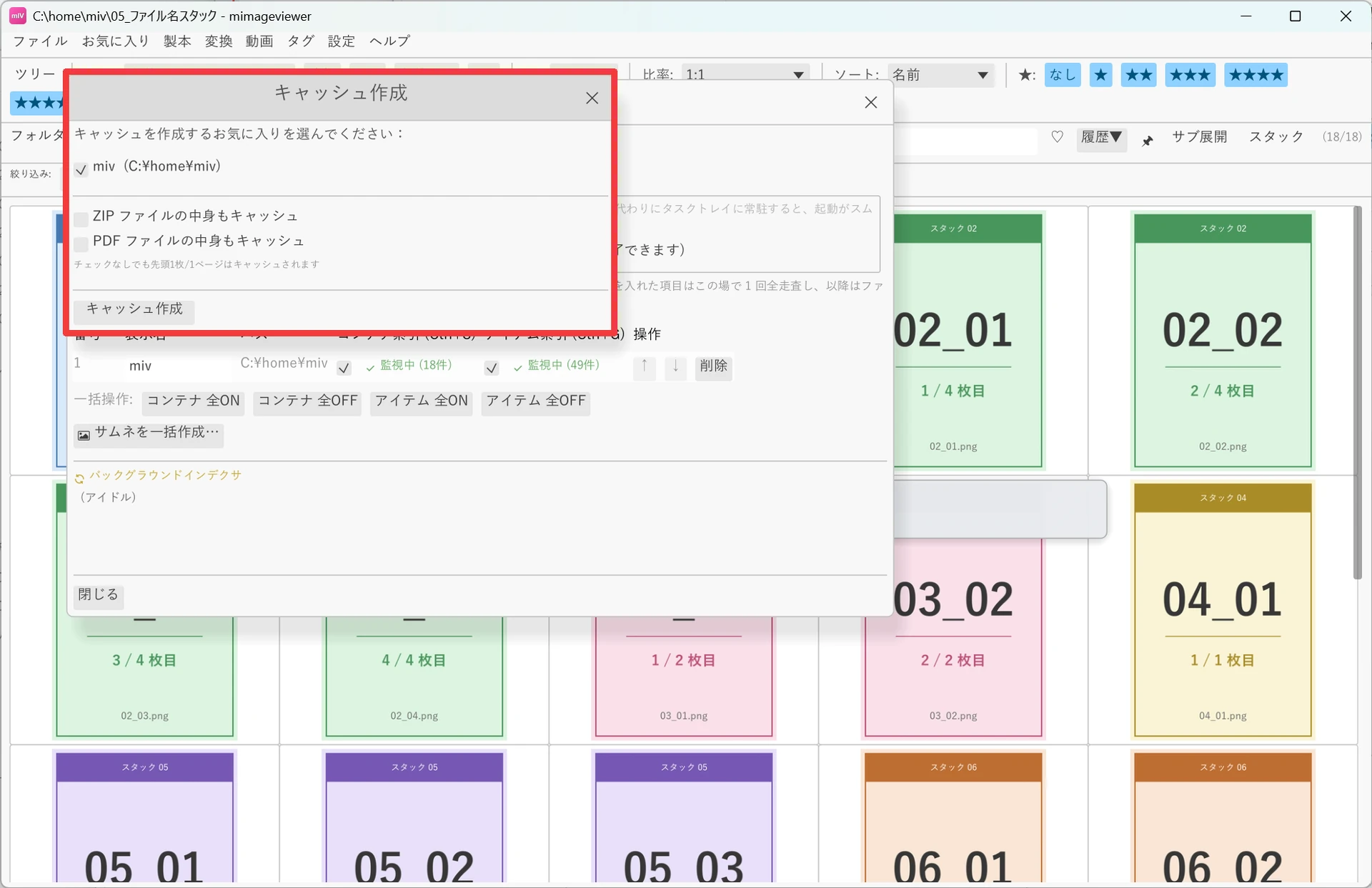Click the path input field in the toolbar
The width and height of the screenshot is (1372, 888).
tap(965, 140)
